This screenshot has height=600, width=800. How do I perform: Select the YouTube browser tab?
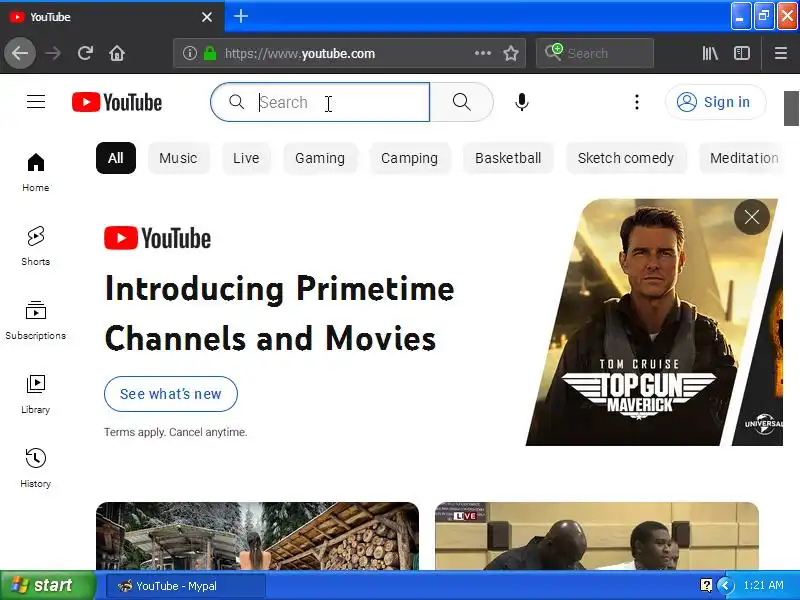point(111,17)
